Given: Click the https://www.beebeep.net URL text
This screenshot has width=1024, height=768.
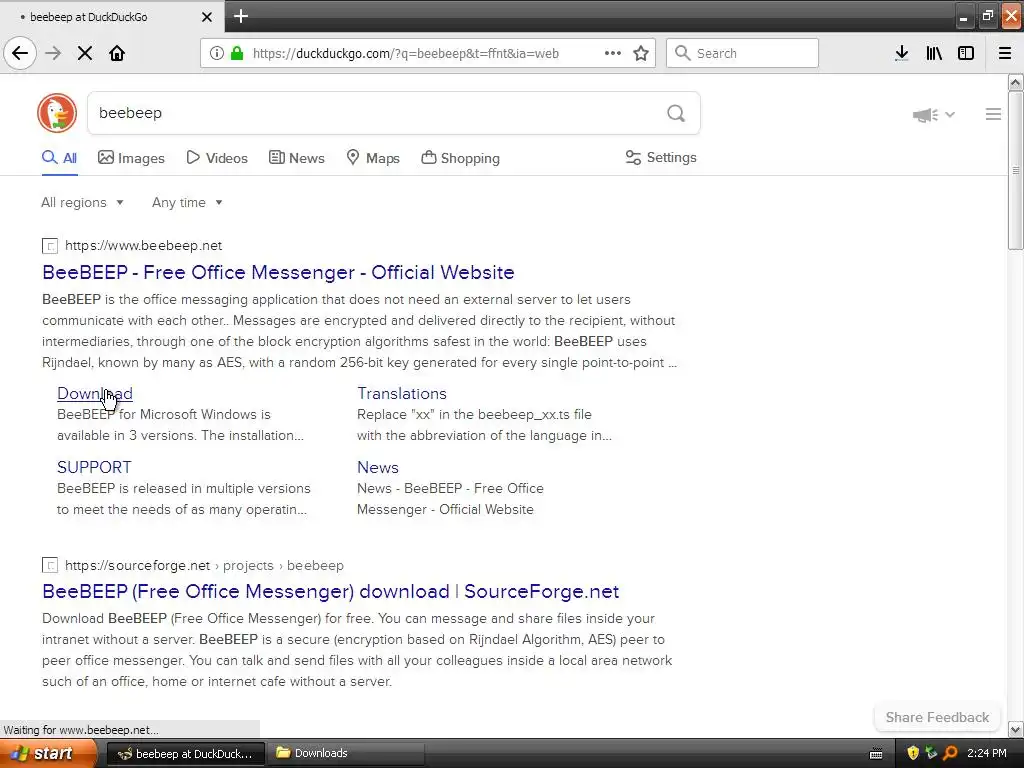Looking at the screenshot, I should click(x=144, y=246).
